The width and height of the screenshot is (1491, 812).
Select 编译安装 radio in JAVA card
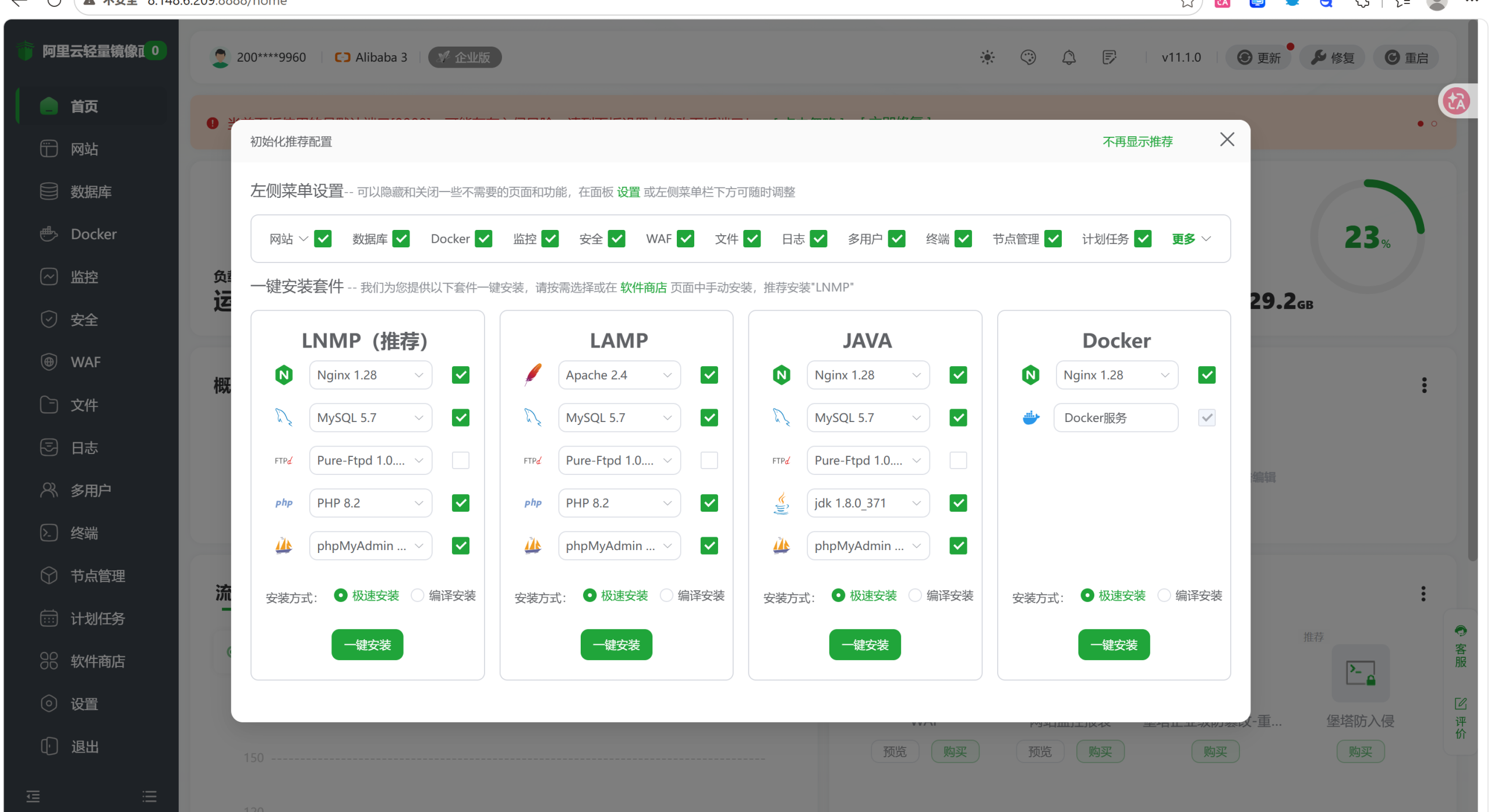915,595
